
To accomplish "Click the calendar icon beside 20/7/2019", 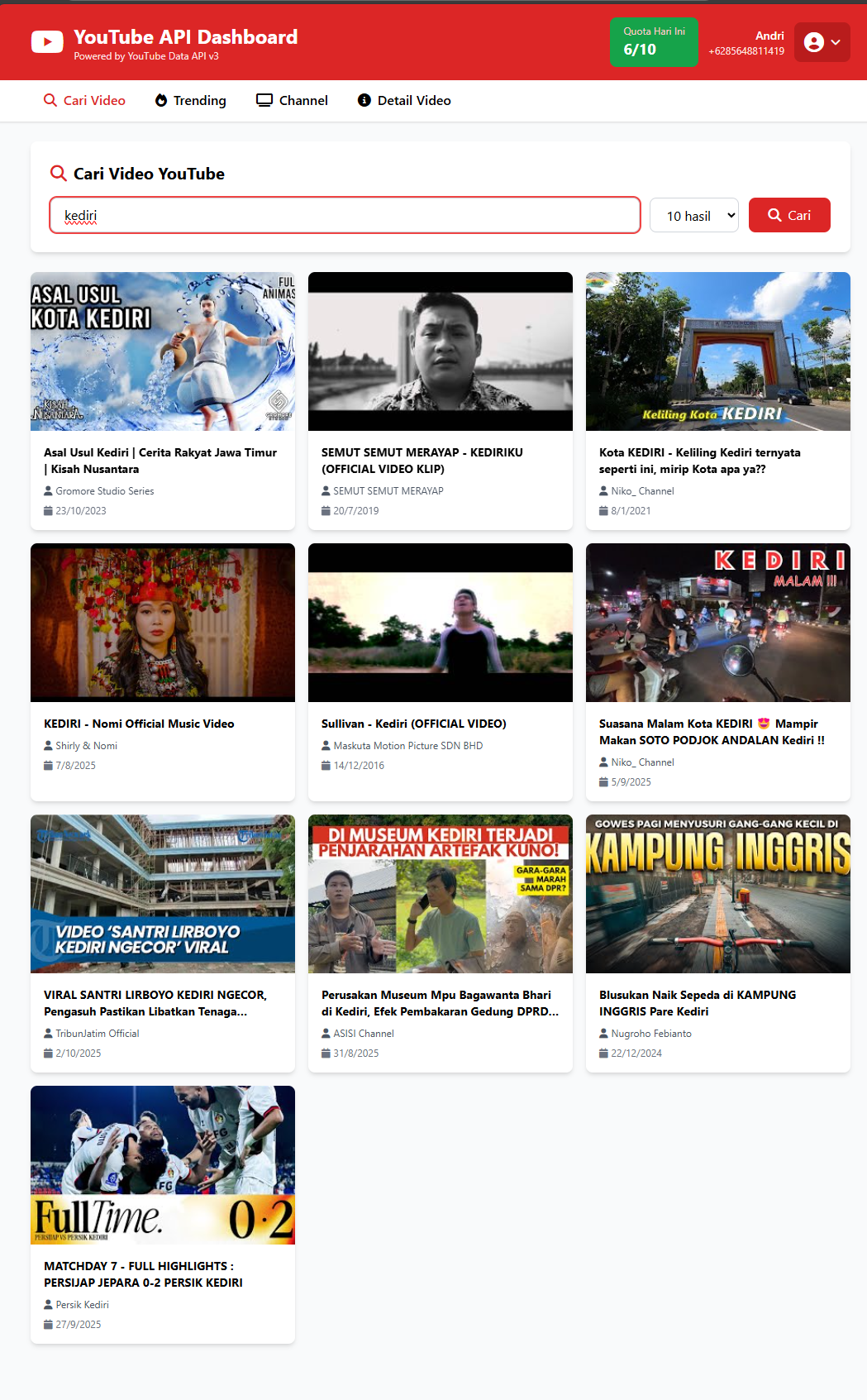I will click(x=326, y=511).
